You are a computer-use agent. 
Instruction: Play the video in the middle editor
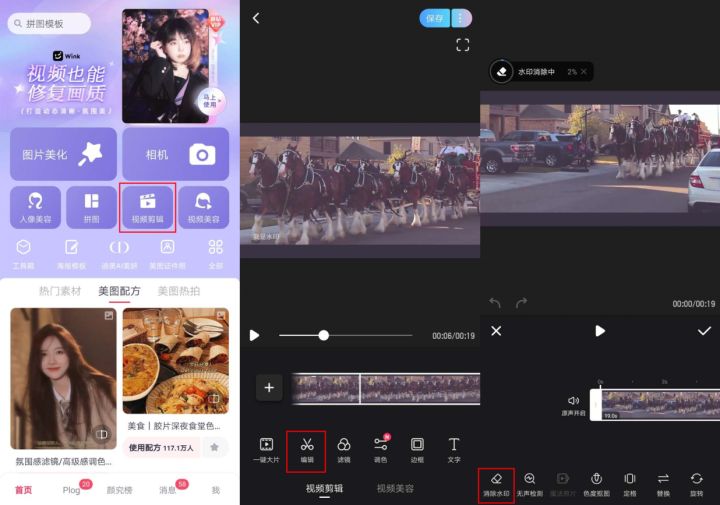[254, 335]
